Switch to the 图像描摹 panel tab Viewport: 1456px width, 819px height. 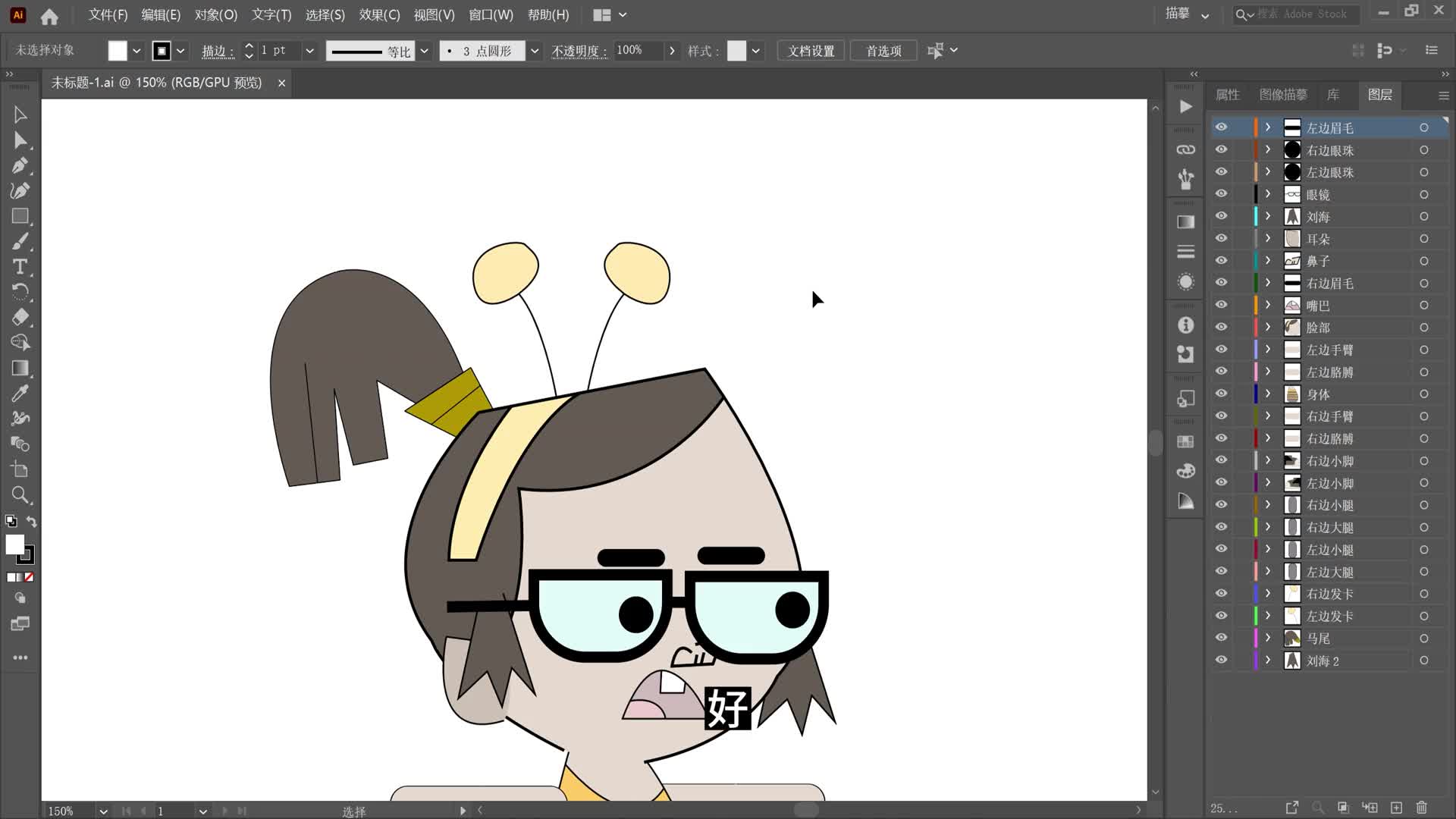point(1283,95)
